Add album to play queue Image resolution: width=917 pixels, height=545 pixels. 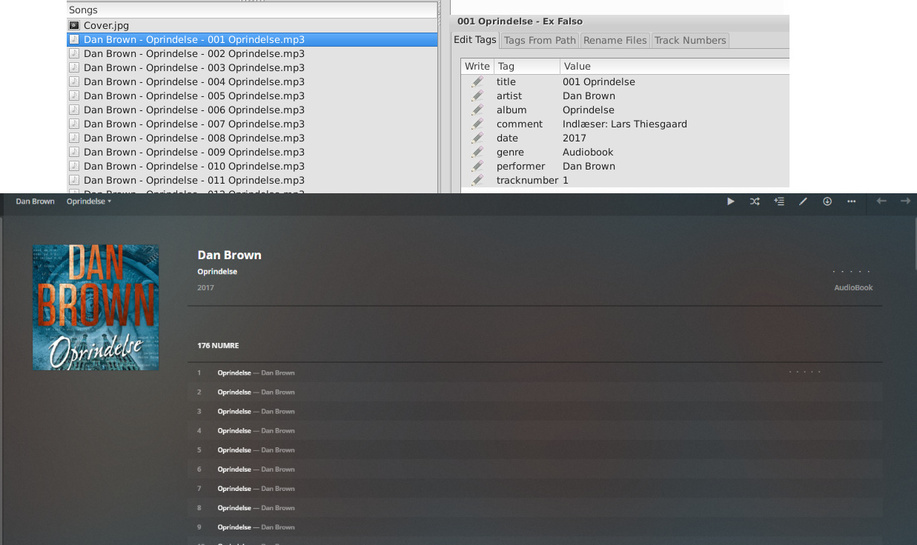coord(779,201)
